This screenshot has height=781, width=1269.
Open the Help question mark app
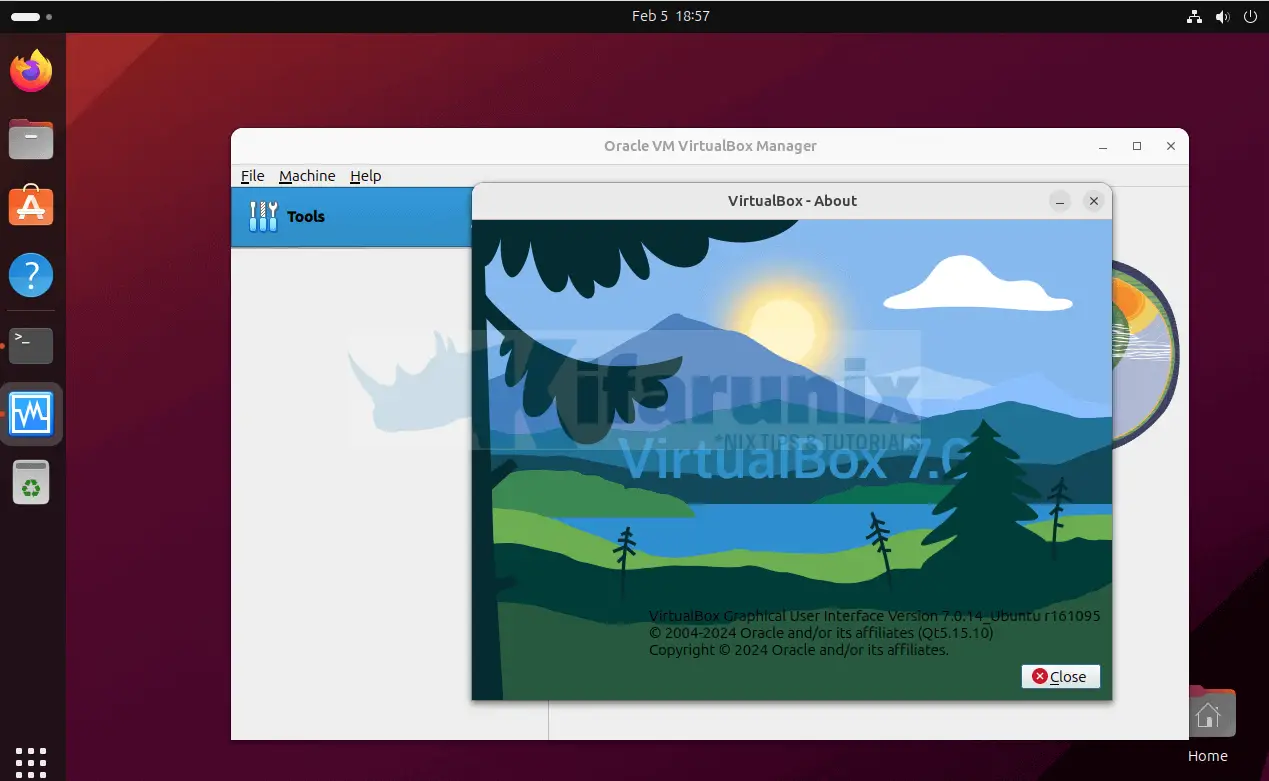[x=31, y=275]
